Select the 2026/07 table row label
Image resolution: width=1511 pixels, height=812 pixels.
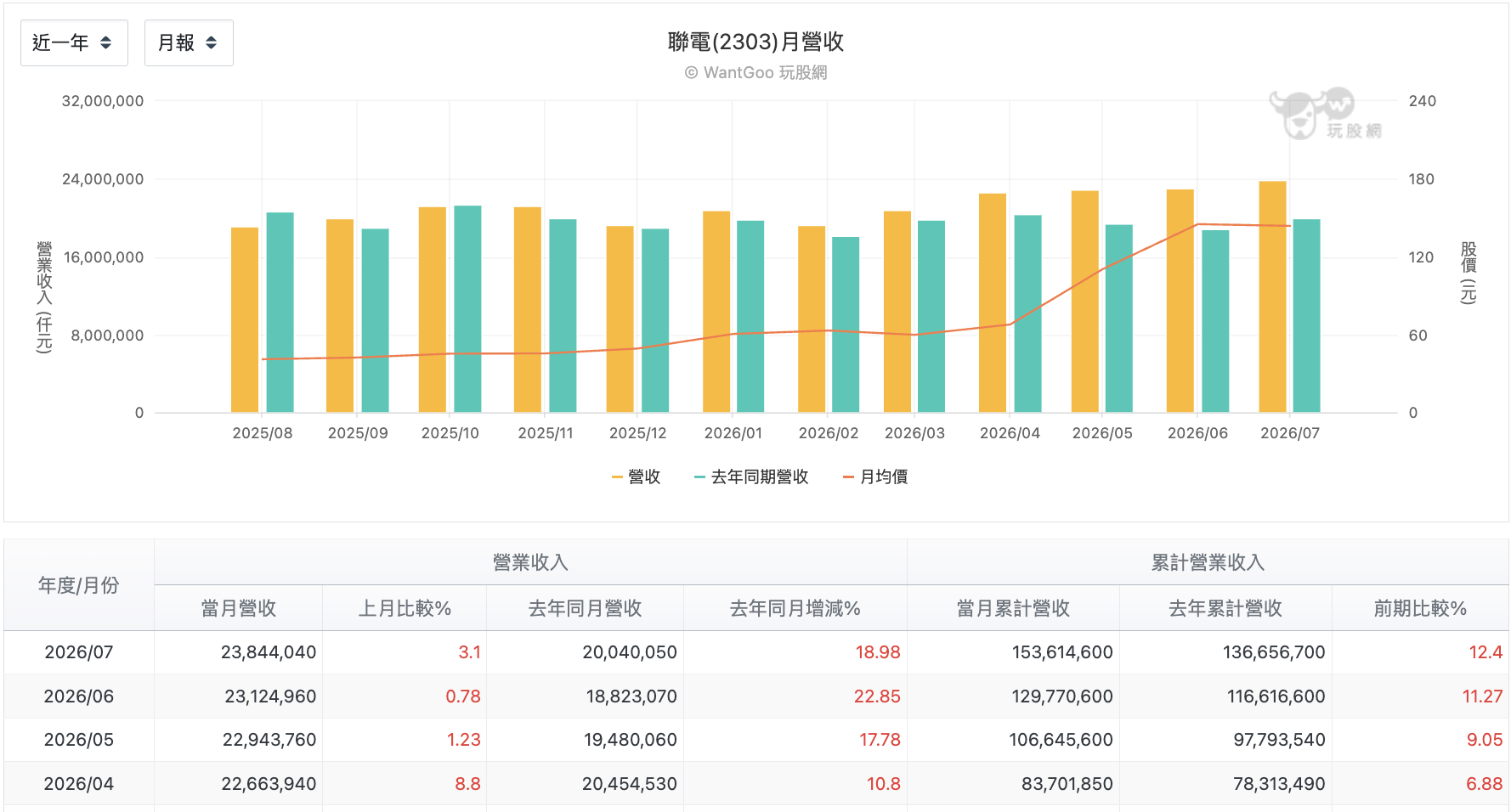79,652
